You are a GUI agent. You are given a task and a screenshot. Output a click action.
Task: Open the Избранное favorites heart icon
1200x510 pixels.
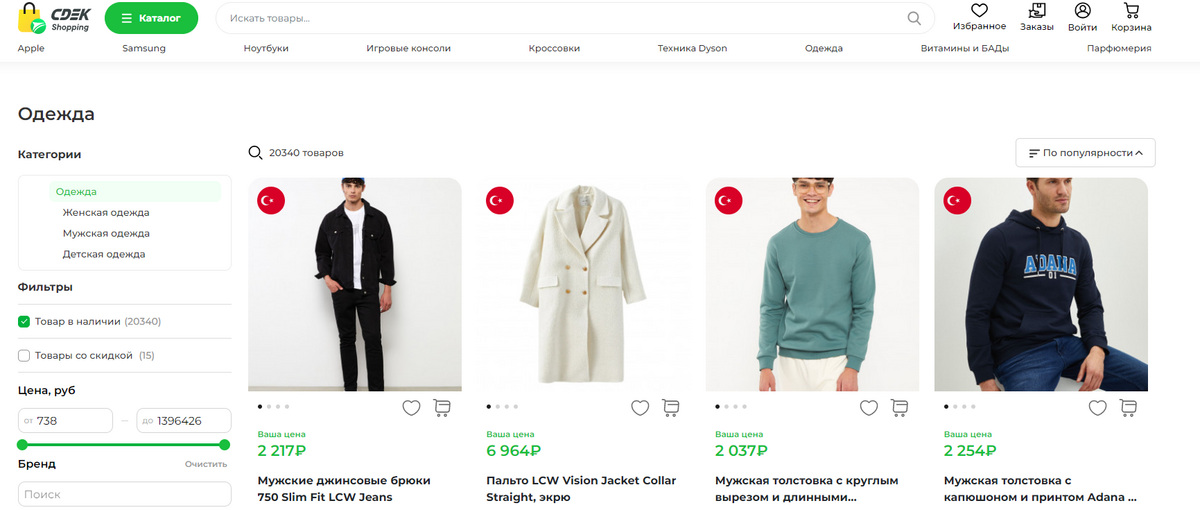(979, 11)
